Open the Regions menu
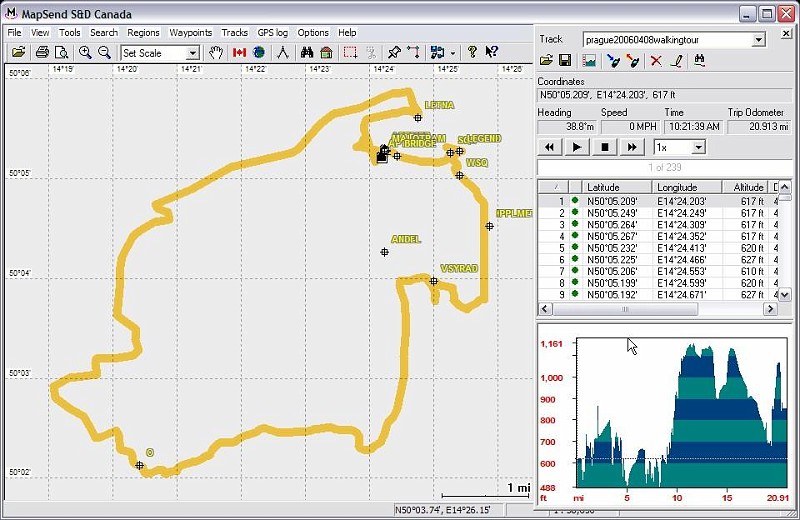Screen dimensions: 800x520 [143, 33]
